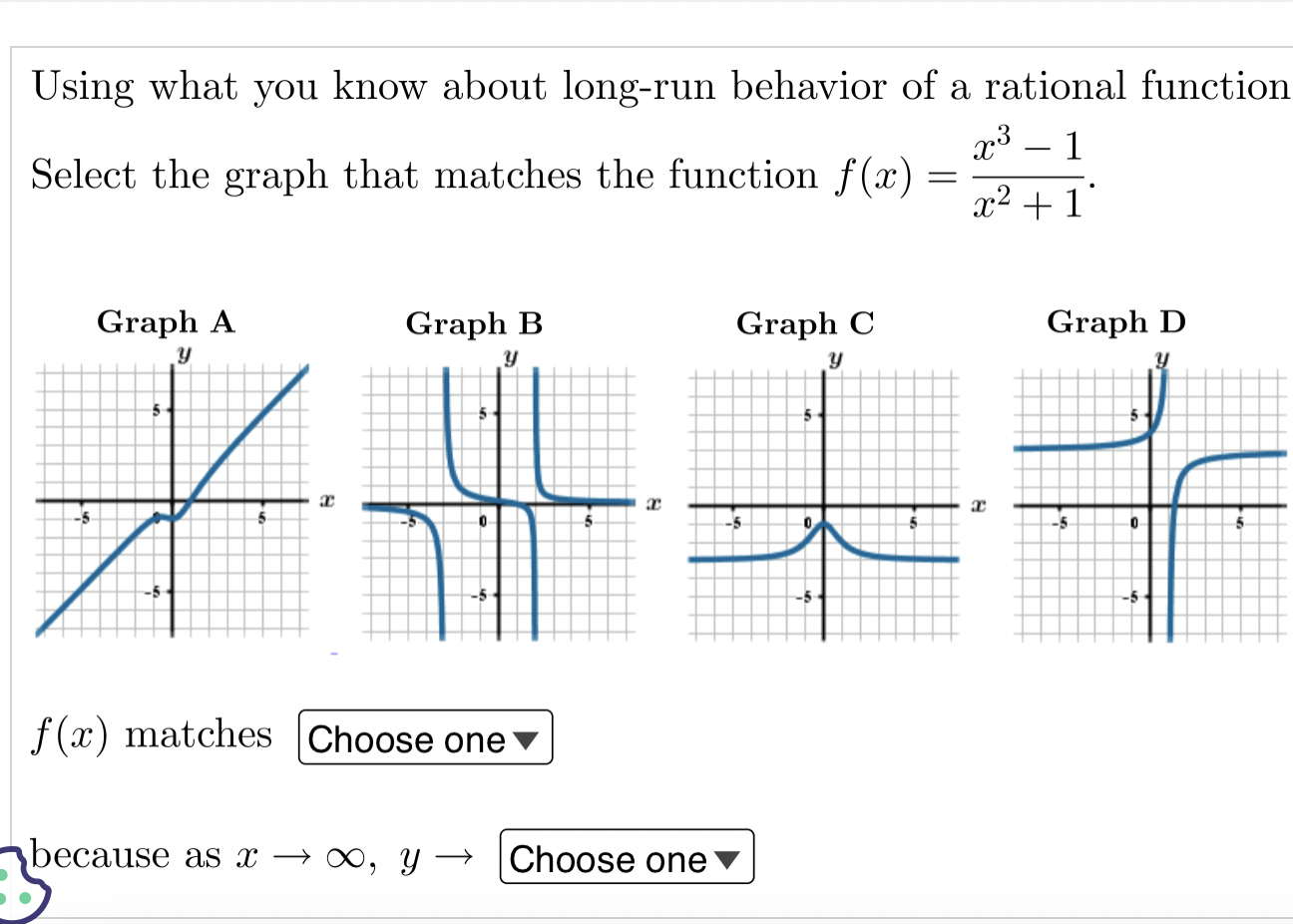Click the Graph D title label
This screenshot has width=1293, height=924.
1115,321
